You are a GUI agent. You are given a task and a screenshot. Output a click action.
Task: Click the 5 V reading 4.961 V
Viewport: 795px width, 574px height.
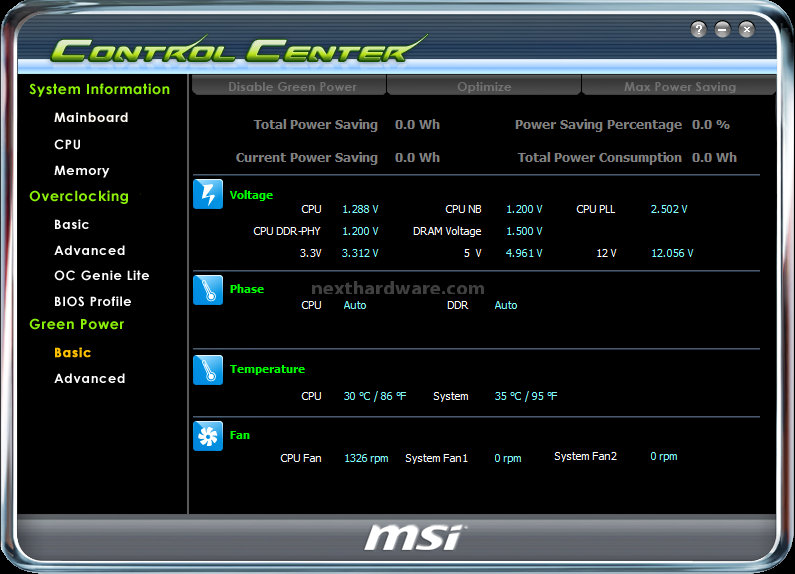(x=524, y=253)
